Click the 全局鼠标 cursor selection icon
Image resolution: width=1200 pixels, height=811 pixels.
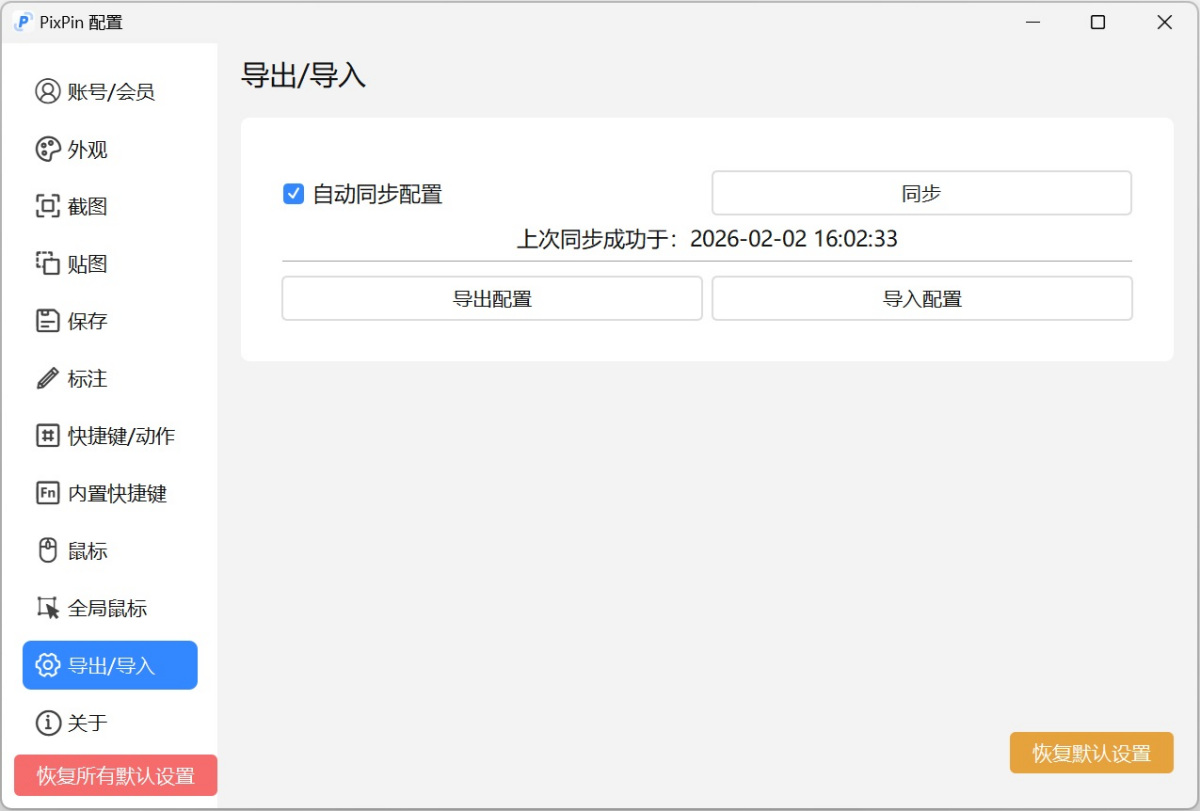pyautogui.click(x=47, y=608)
